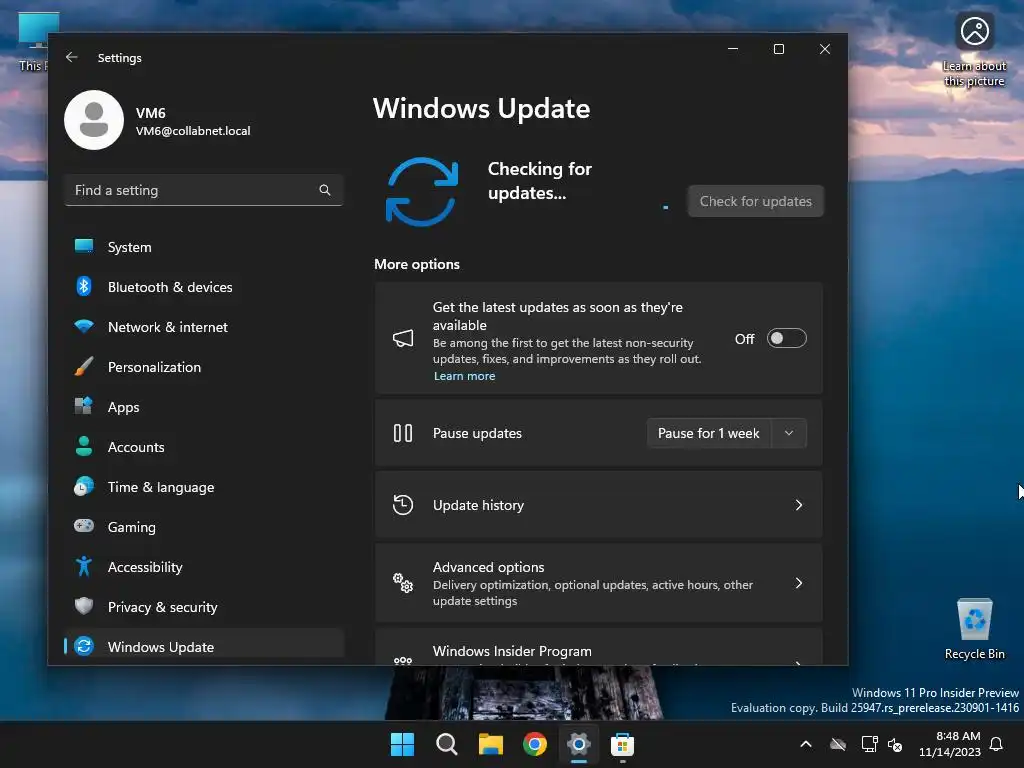
Task: Click the Settings gear taskbar icon
Action: 579,744
